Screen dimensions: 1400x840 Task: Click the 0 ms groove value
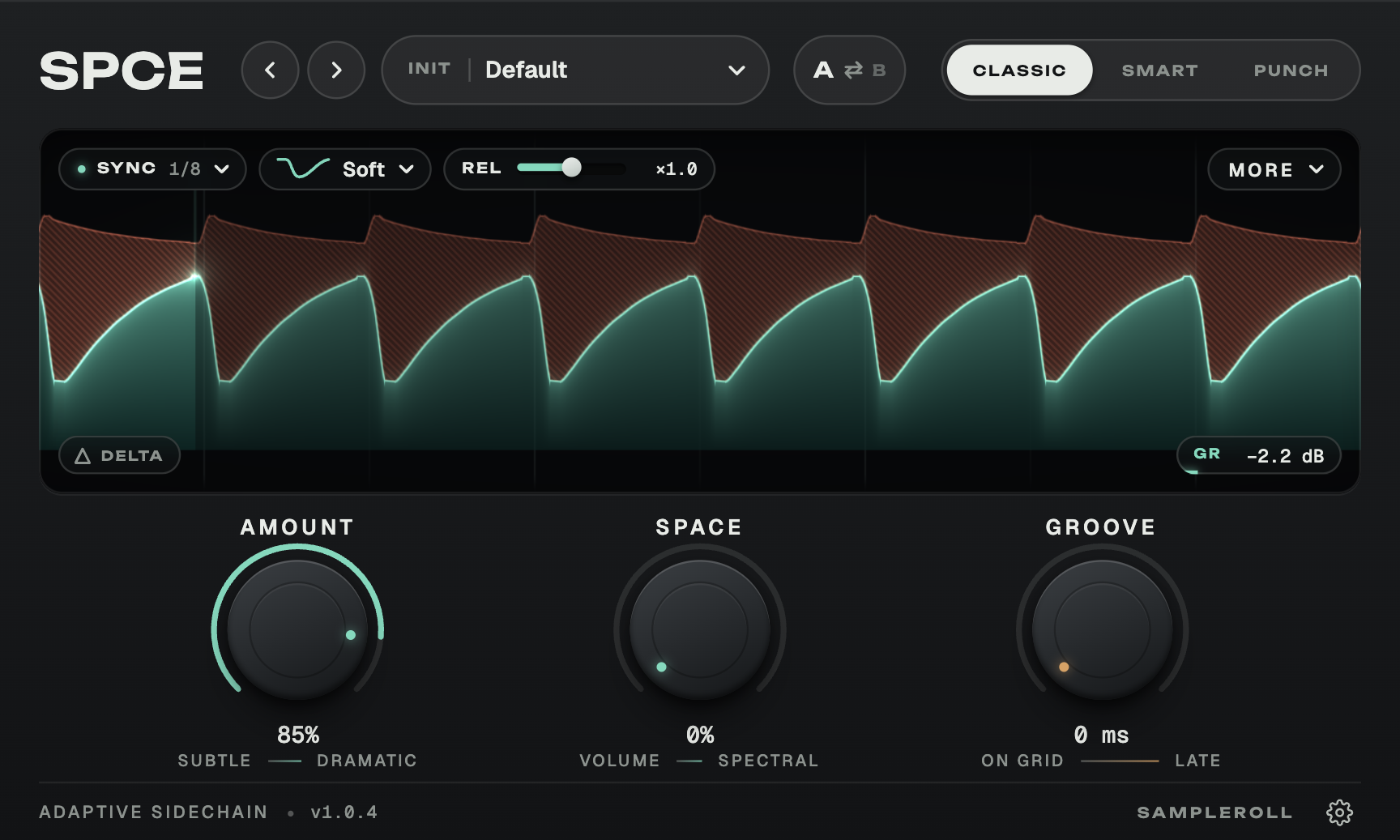click(x=1101, y=735)
